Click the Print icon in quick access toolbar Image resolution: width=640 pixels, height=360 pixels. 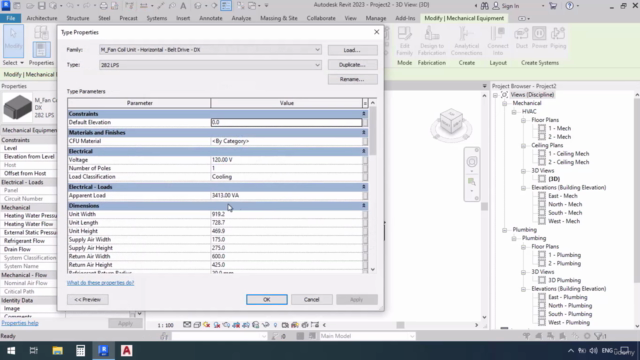coord(103,6)
